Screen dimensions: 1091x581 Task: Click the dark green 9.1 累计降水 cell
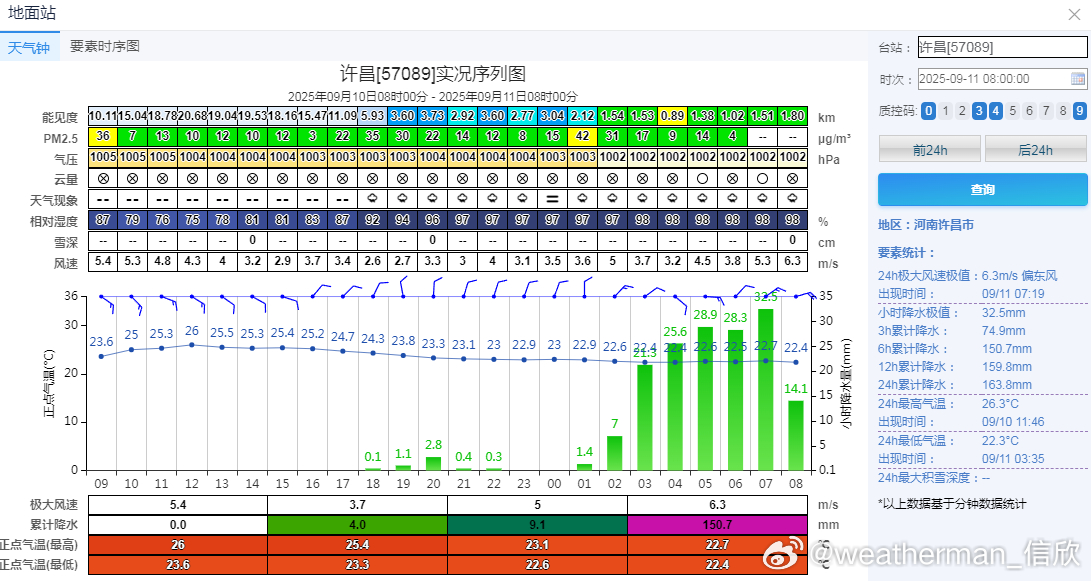tap(537, 525)
